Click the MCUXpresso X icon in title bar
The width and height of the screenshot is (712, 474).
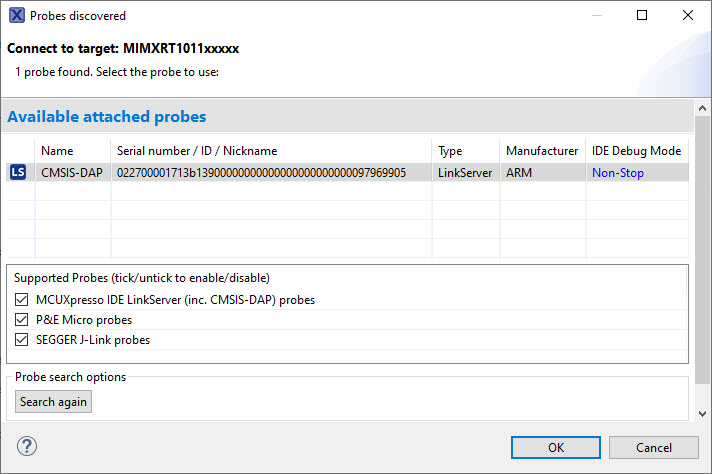coord(16,16)
